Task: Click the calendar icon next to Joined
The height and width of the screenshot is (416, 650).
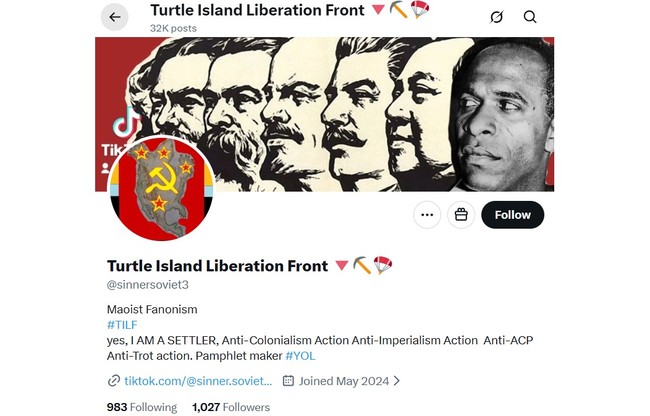Action: pyautogui.click(x=288, y=381)
